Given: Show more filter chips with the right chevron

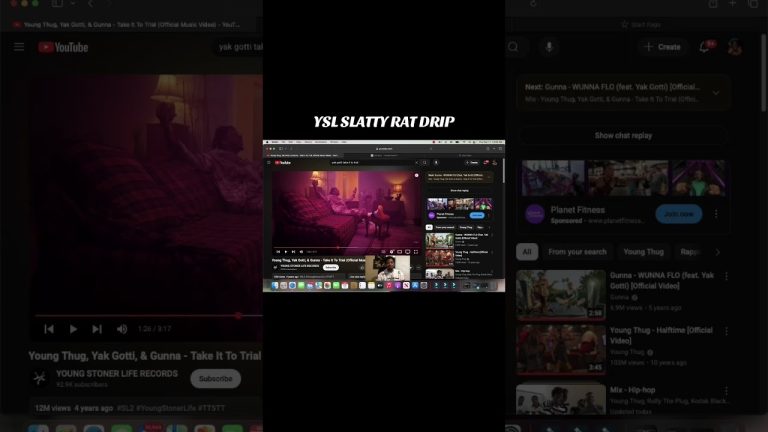Looking at the screenshot, I should click(718, 252).
